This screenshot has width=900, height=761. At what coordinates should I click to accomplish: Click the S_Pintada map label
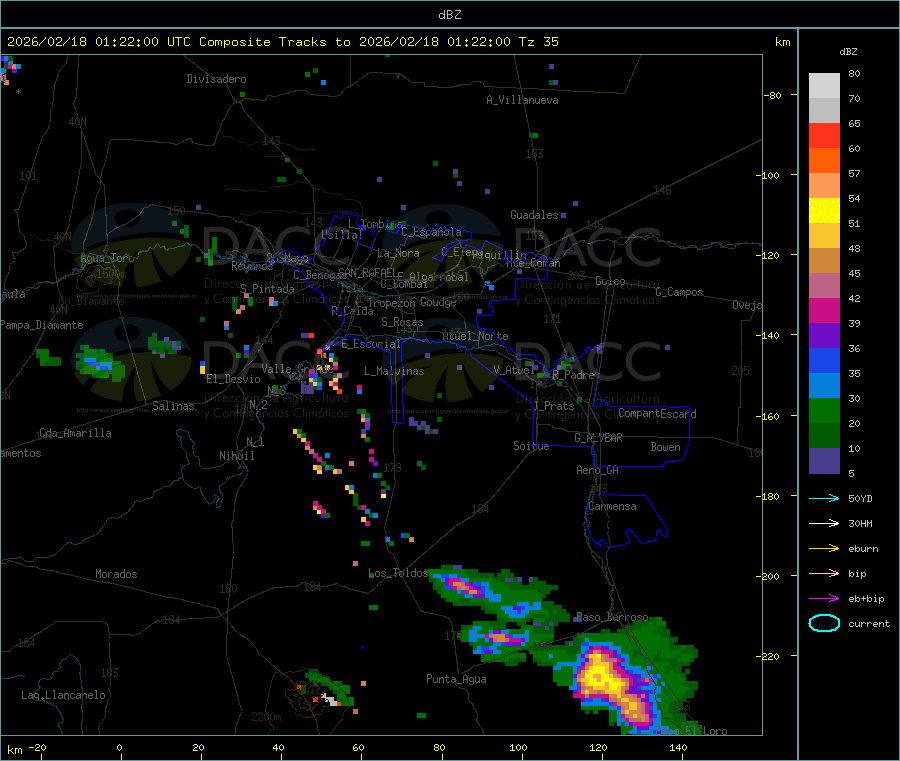tap(267, 289)
